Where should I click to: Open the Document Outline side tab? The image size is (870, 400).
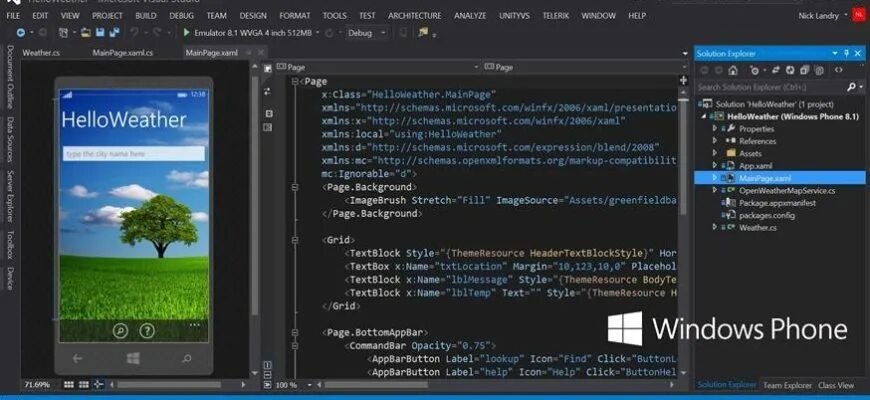pyautogui.click(x=10, y=77)
